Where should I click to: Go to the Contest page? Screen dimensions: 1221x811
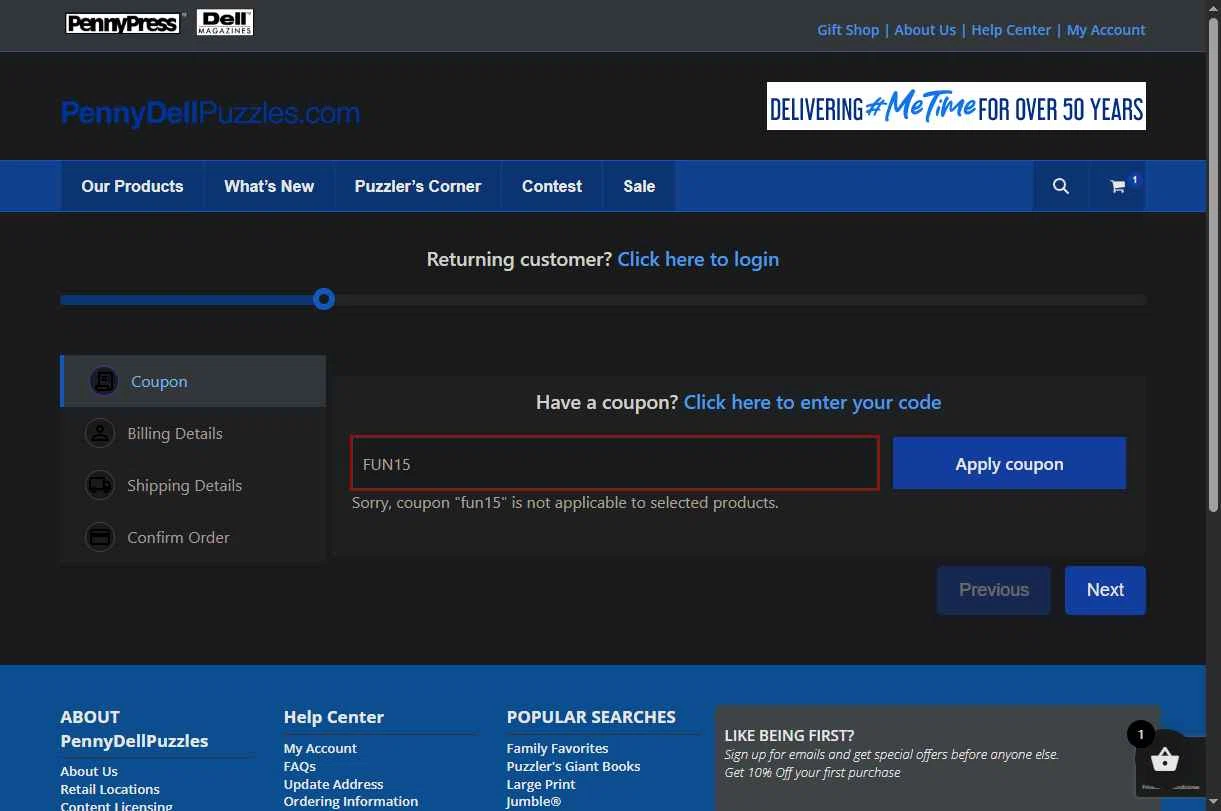coord(552,186)
